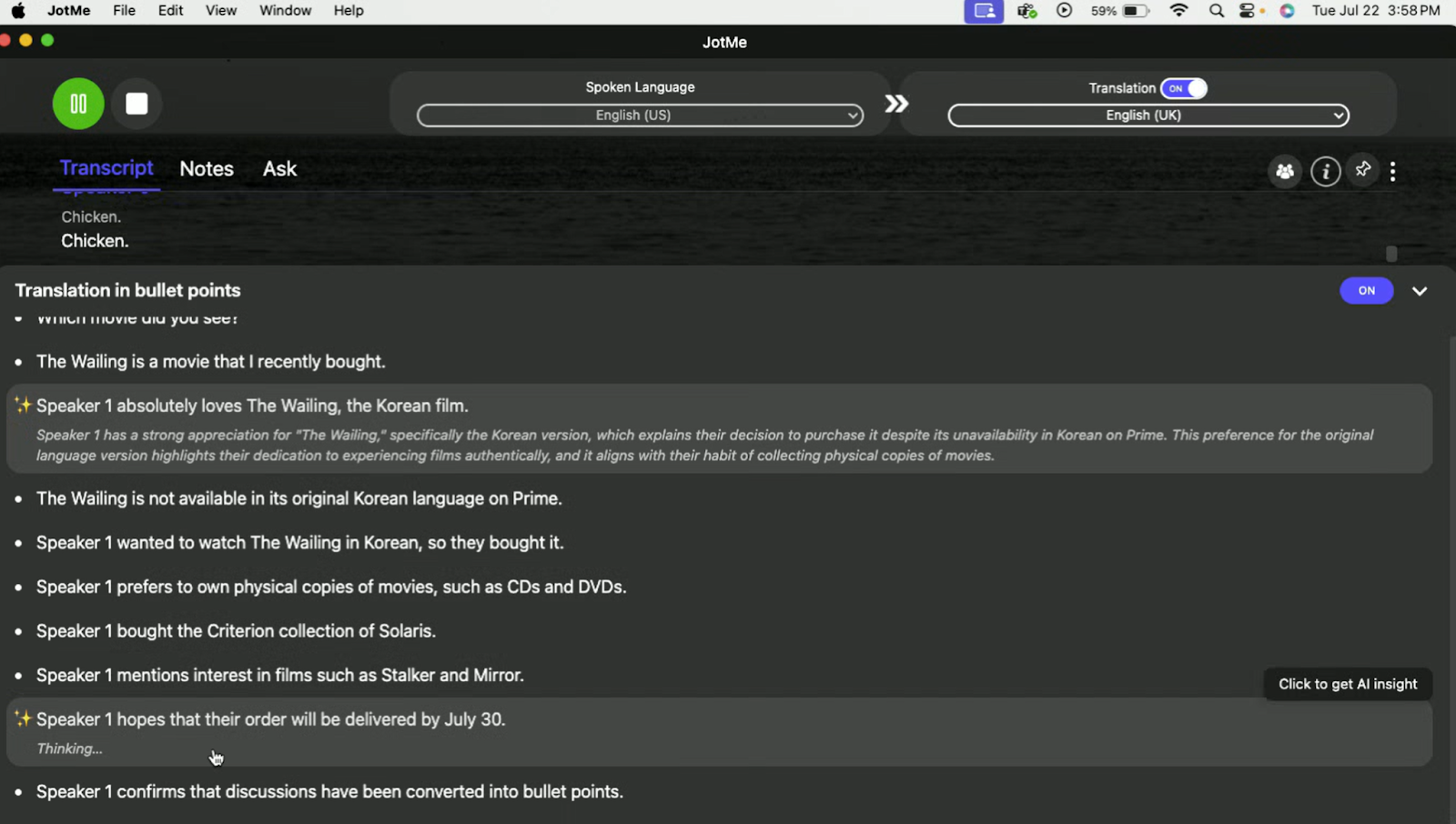Toggle the Translation switch off
Image resolution: width=1456 pixels, height=824 pixels.
coord(1184,88)
